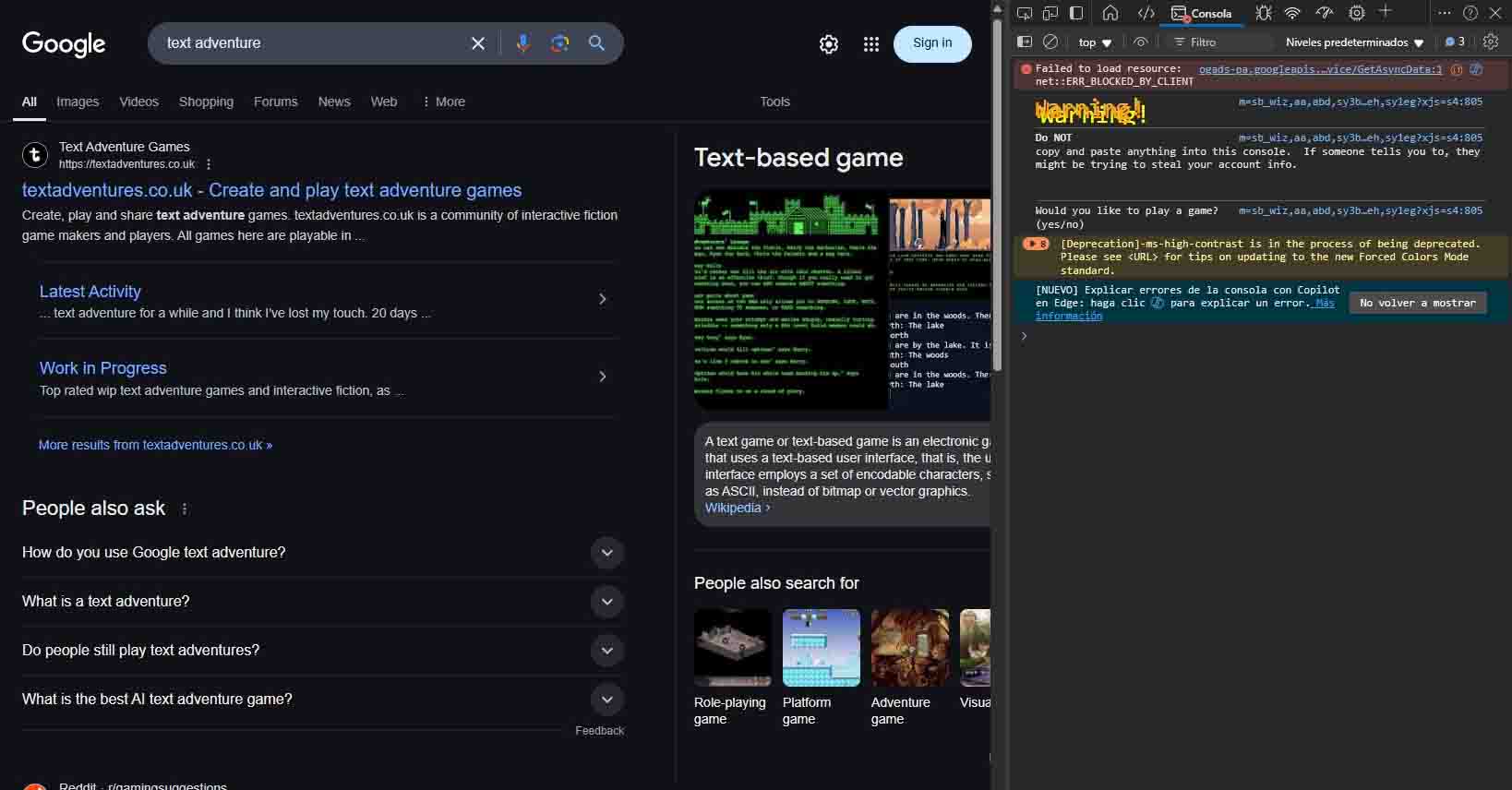Click the console prompt input line
Image resolution: width=1512 pixels, height=790 pixels.
[1260, 336]
